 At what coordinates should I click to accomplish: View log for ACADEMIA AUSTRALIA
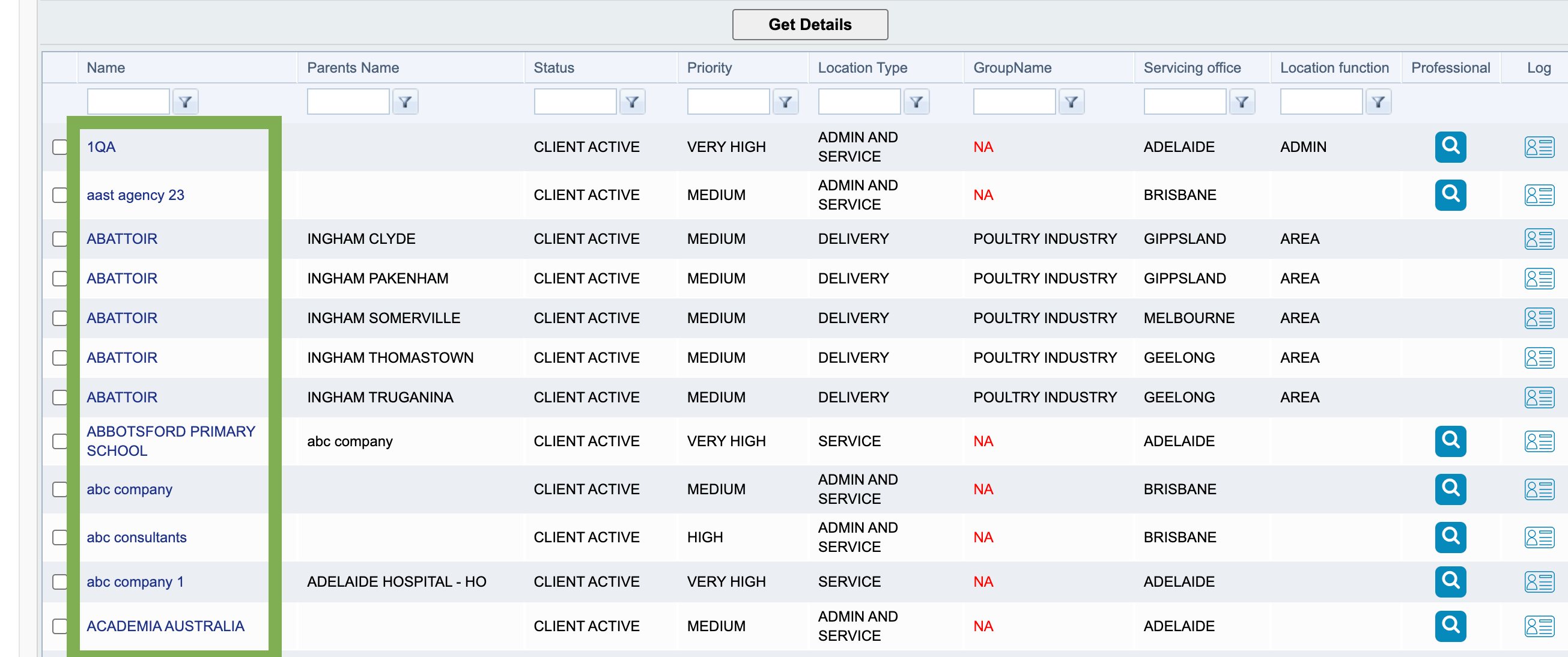(1539, 625)
